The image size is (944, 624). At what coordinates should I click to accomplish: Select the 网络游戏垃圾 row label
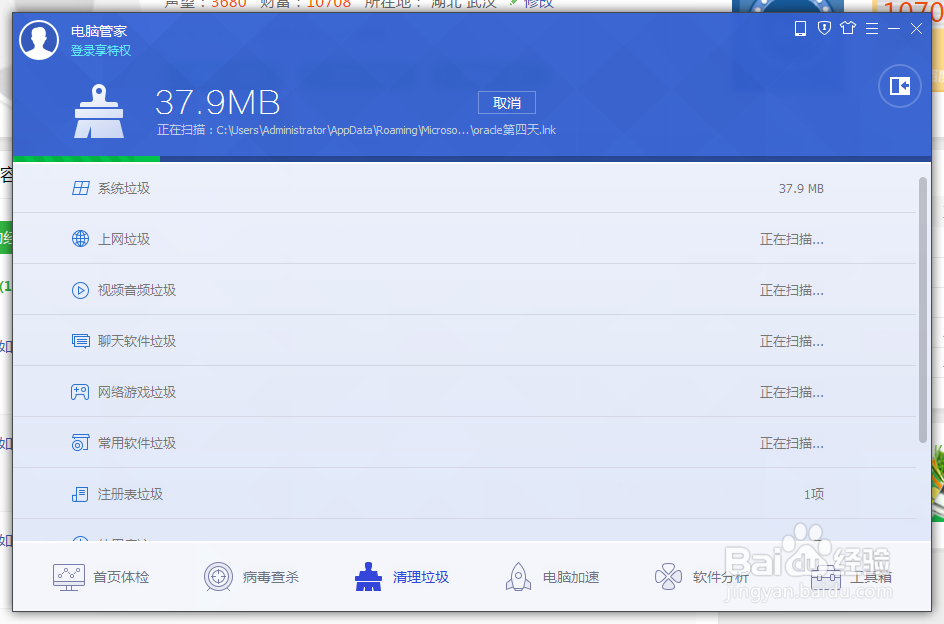137,392
